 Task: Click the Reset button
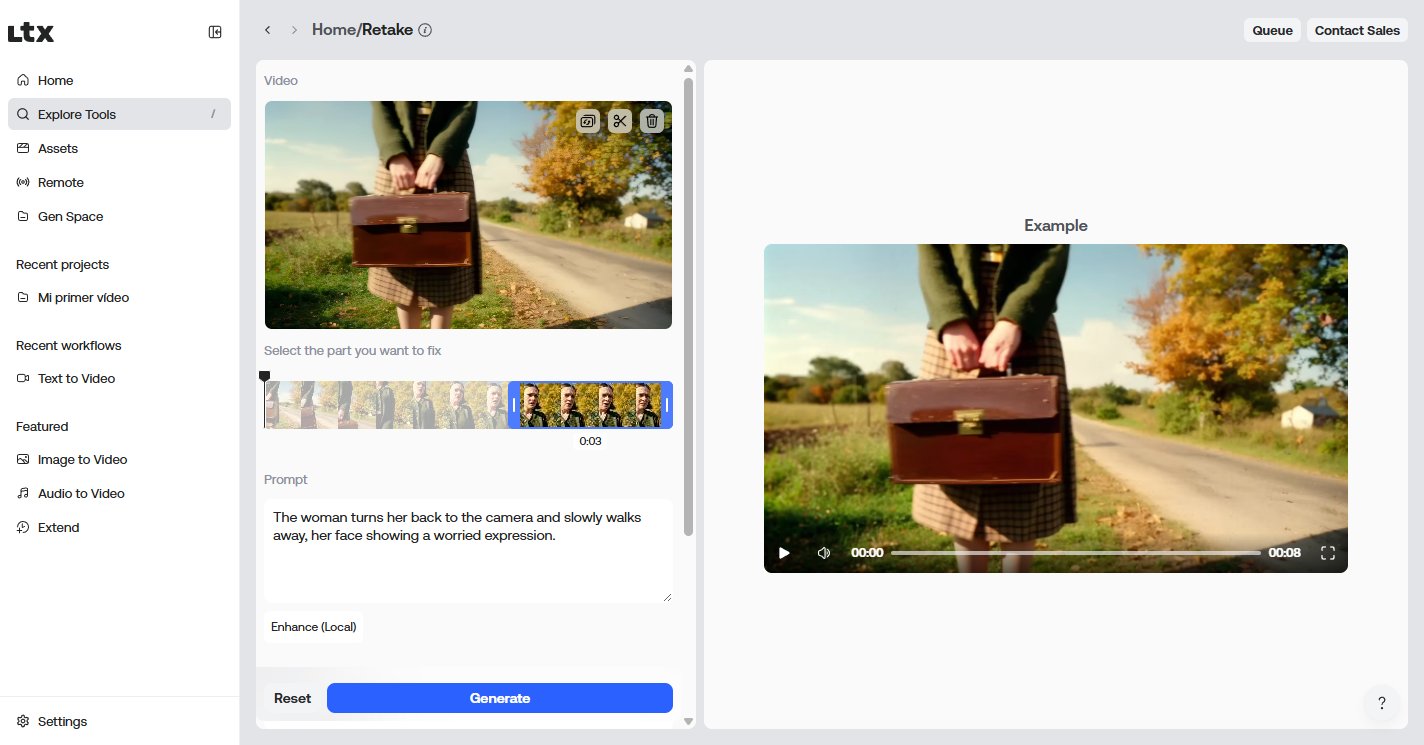tap(292, 698)
